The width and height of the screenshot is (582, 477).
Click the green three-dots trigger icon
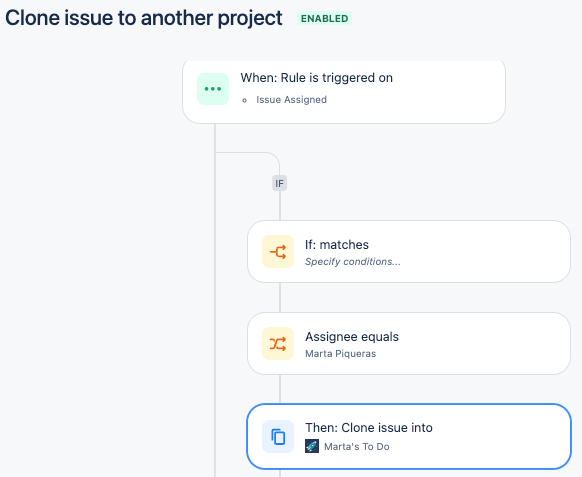pyautogui.click(x=213, y=89)
